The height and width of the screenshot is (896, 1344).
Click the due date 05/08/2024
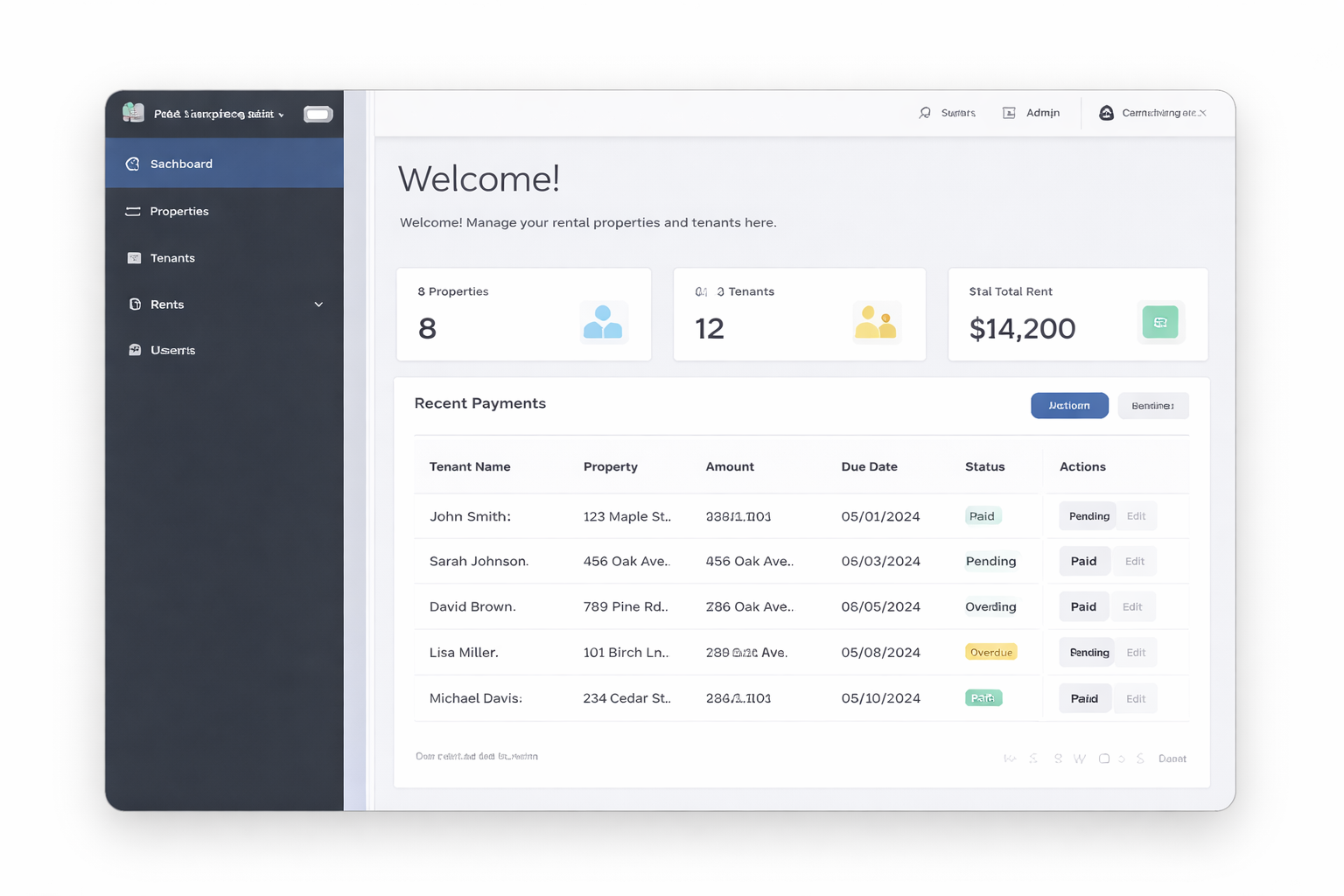coord(881,652)
